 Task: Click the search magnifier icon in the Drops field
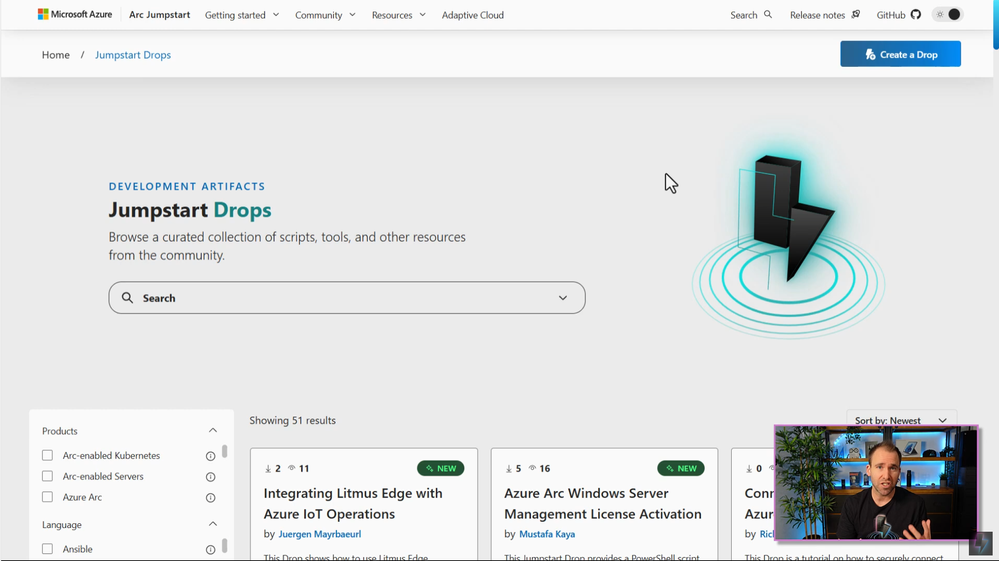[x=127, y=297]
